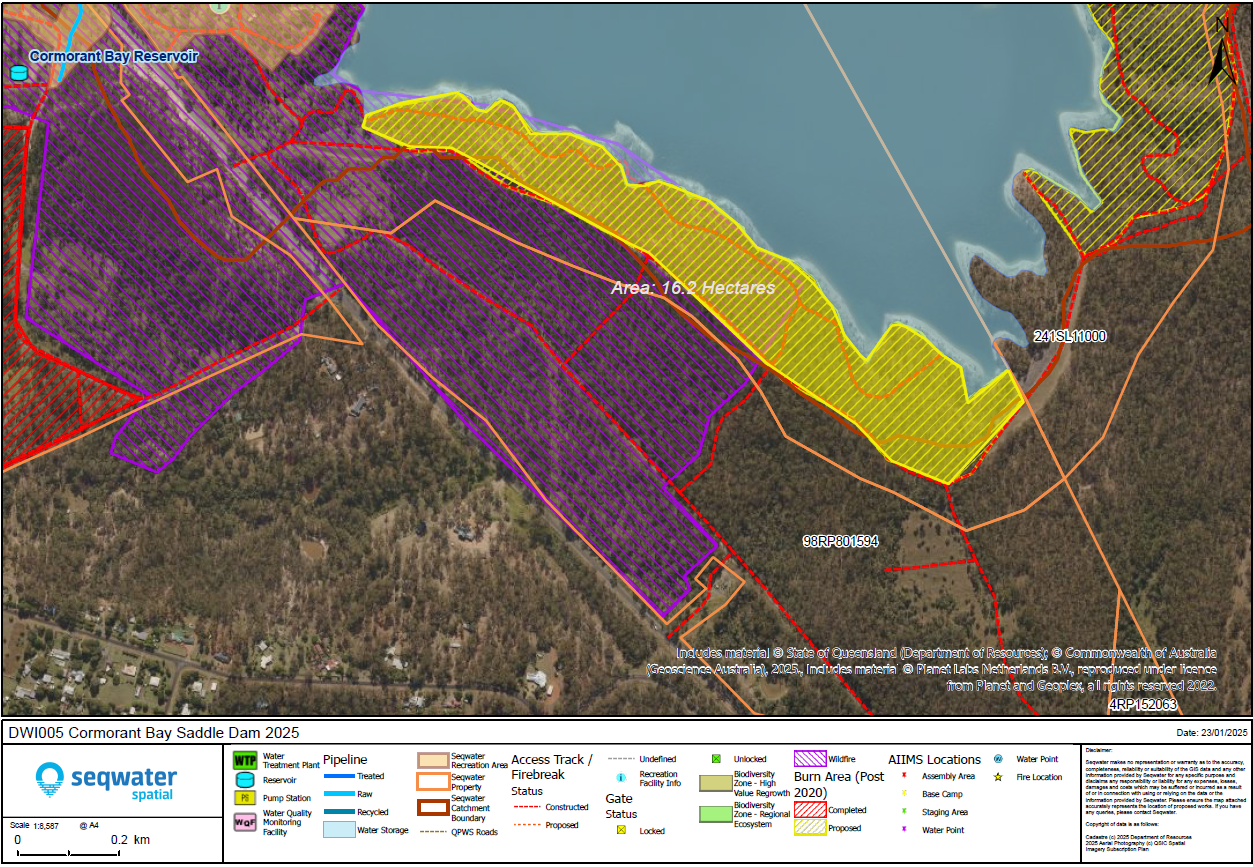Viewport: 1253px width, 867px height.
Task: Click the Pump Station legend icon
Action: [245, 798]
